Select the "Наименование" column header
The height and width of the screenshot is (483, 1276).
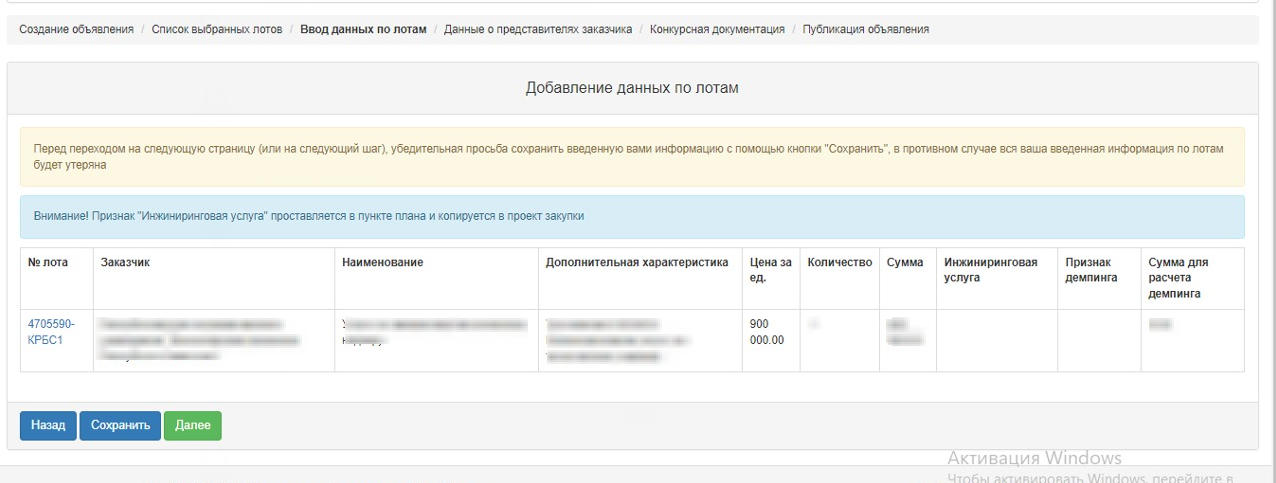pos(382,263)
